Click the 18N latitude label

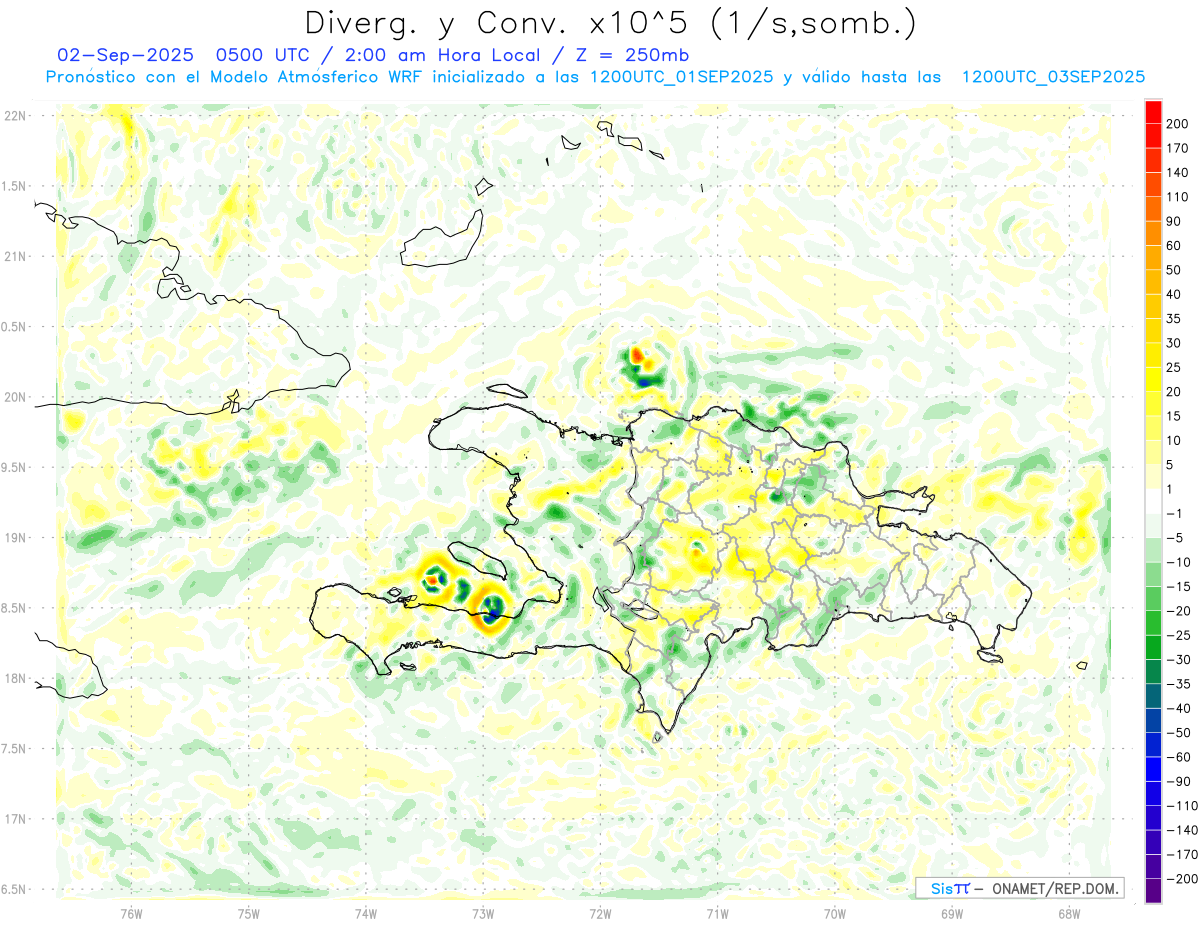click(x=15, y=678)
